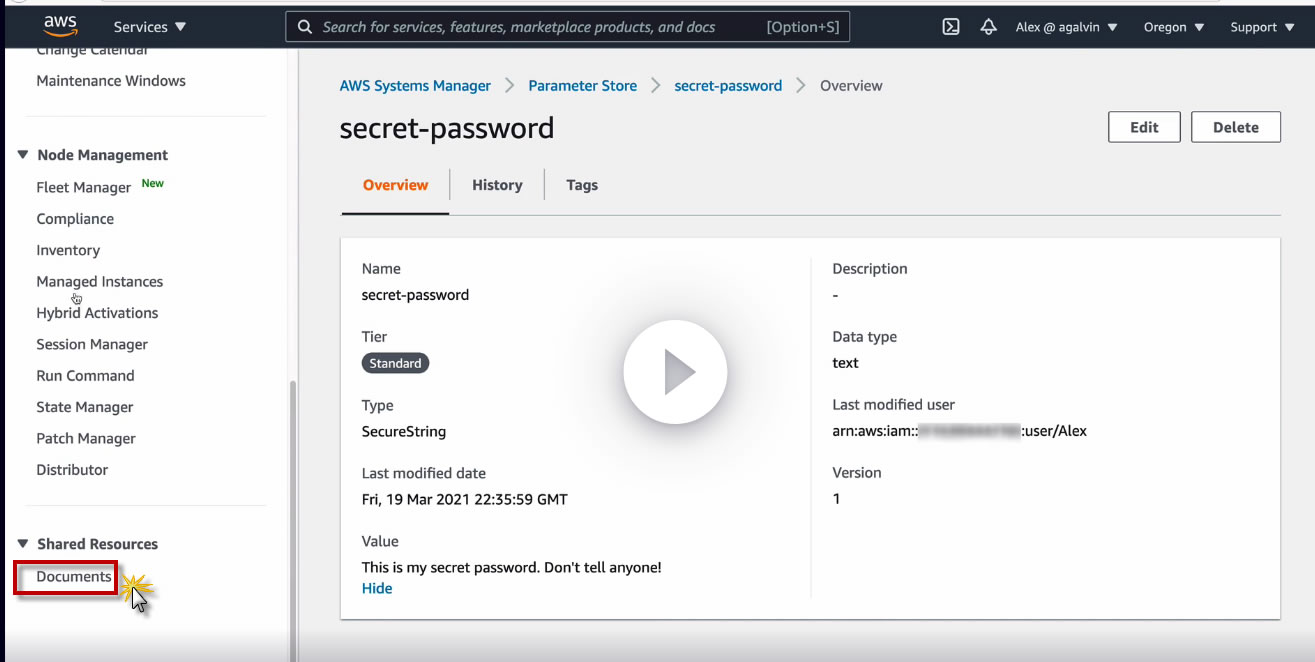Switch to the Tags tab

[x=581, y=185]
